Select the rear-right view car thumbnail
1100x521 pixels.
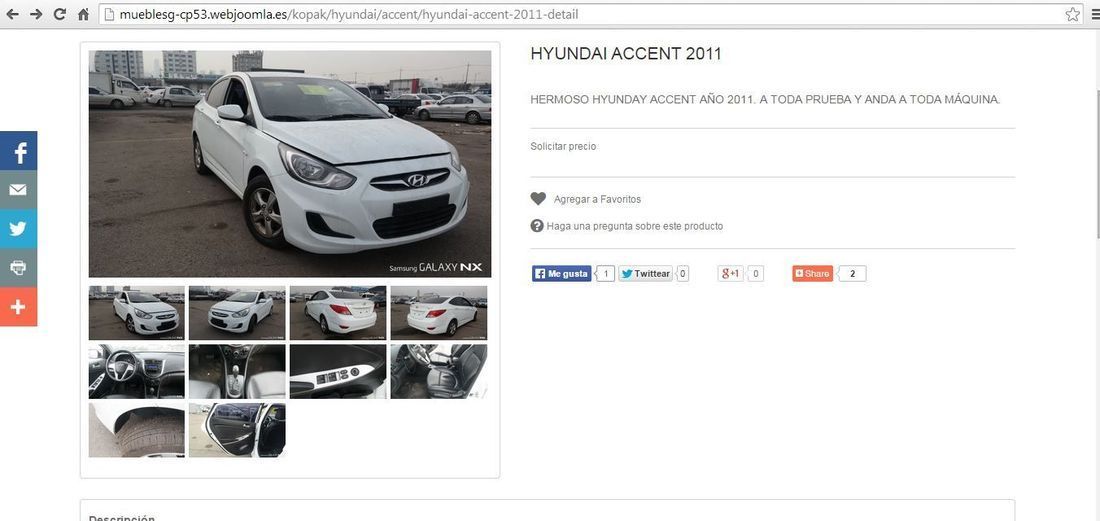pos(438,313)
